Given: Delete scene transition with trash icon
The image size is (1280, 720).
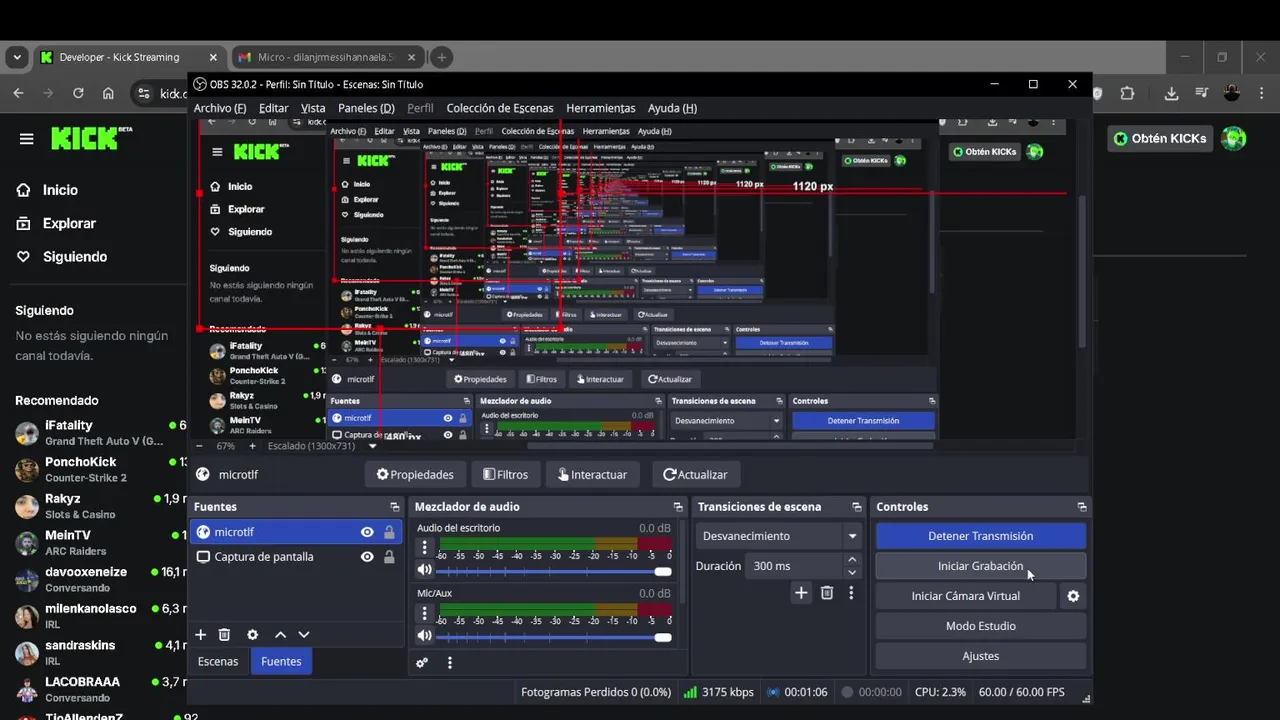Looking at the screenshot, I should click(827, 593).
